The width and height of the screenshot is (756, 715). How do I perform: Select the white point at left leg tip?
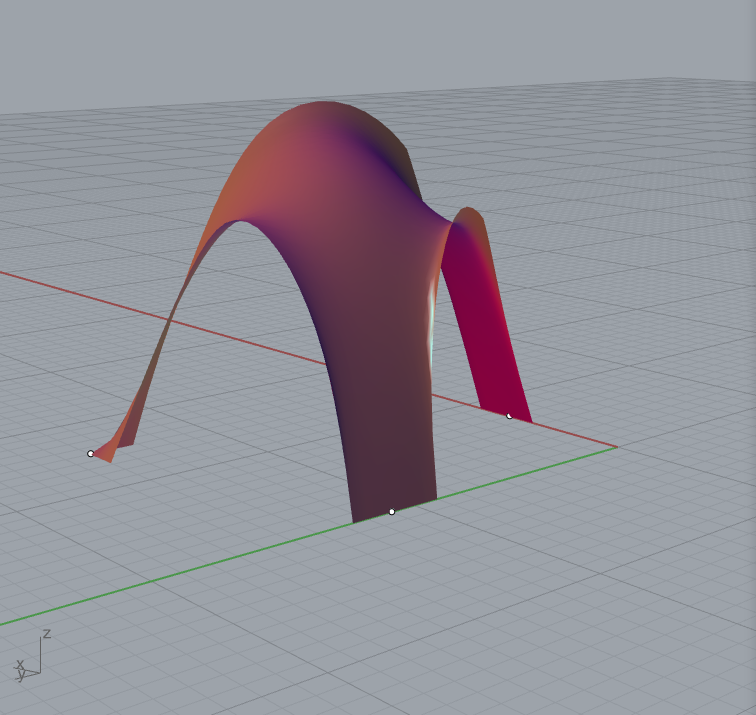click(90, 454)
